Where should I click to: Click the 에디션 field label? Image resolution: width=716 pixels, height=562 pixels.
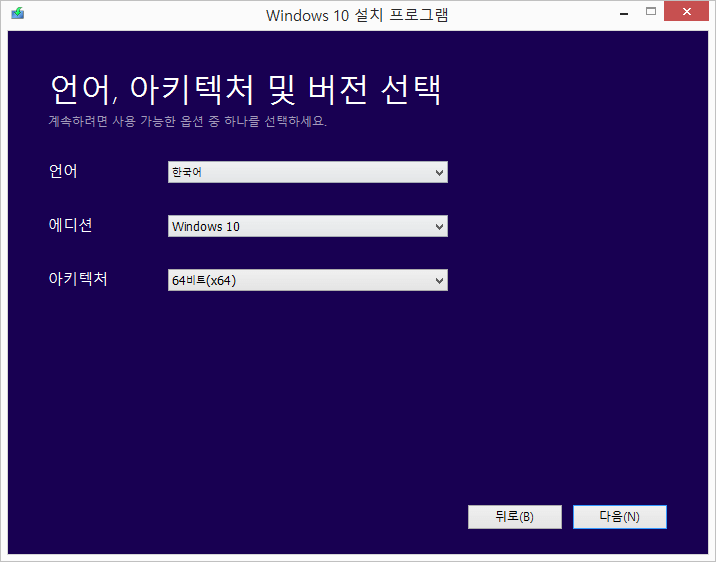point(70,225)
